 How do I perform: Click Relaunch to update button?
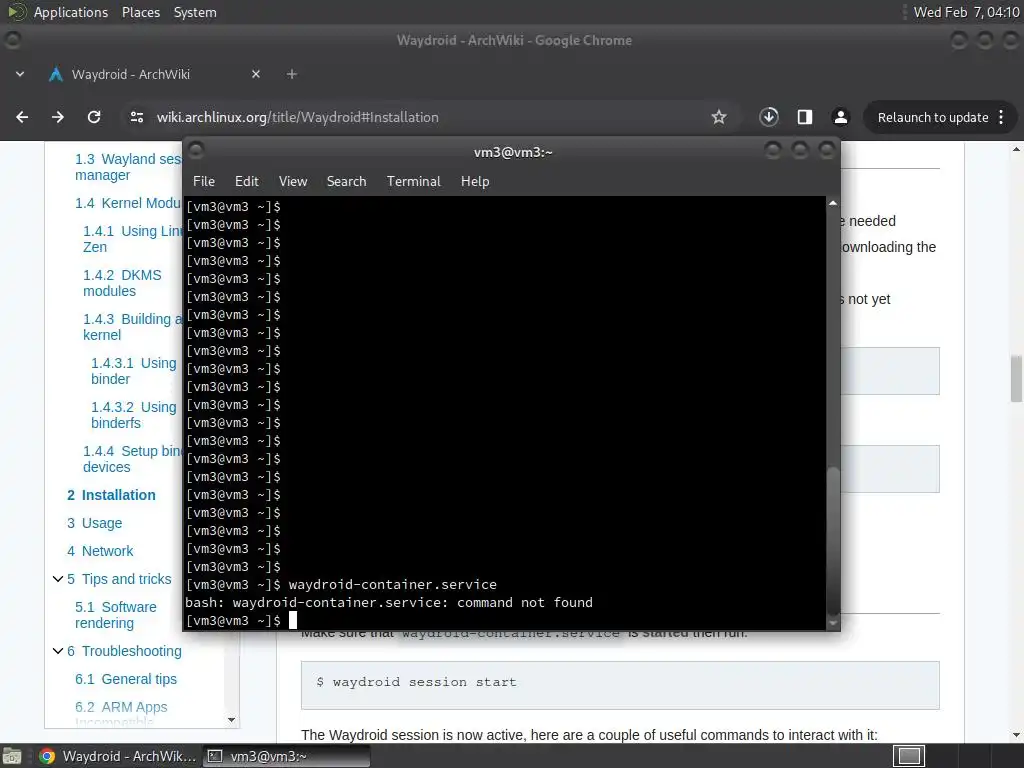pos(933,118)
